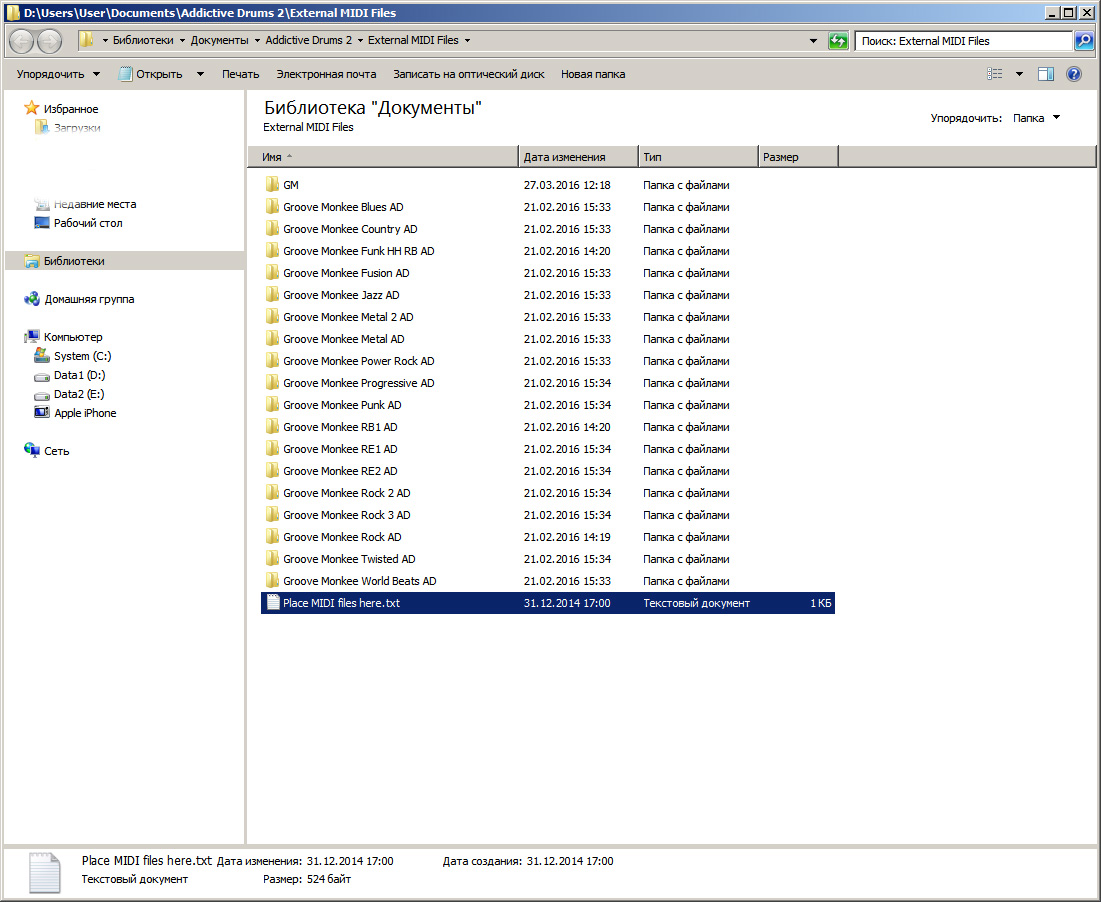Image resolution: width=1101 pixels, height=902 pixels.
Task: Select Groove Monkee Rock 3 AD name
Action: pos(347,515)
